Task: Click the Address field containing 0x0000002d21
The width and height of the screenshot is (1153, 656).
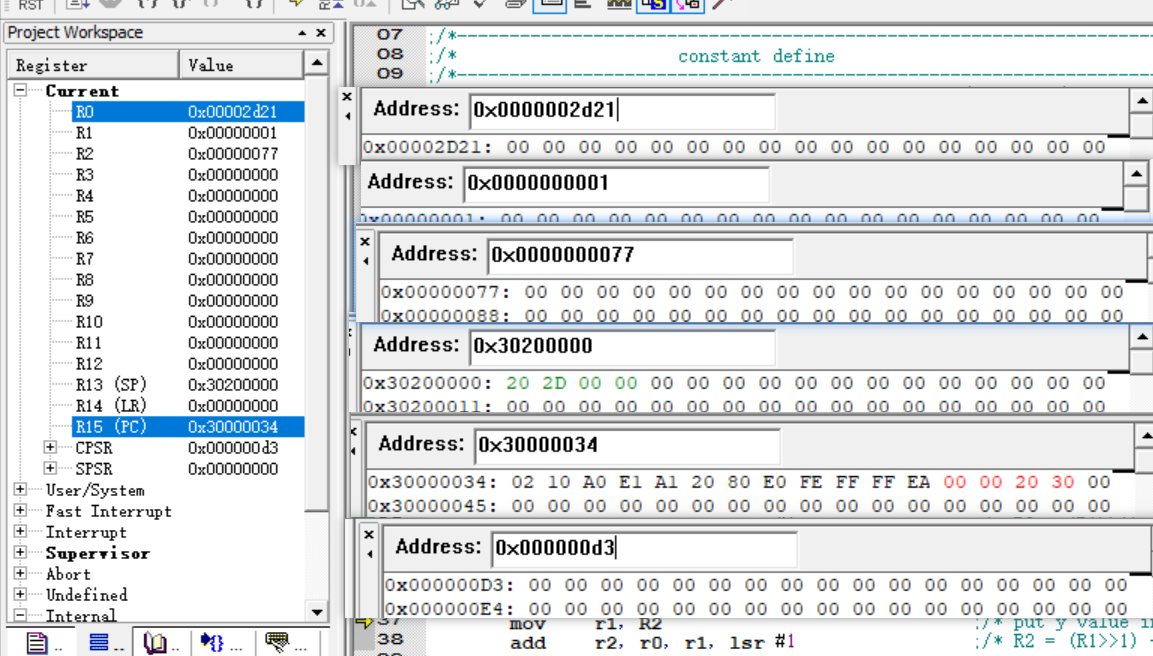Action: click(x=622, y=110)
